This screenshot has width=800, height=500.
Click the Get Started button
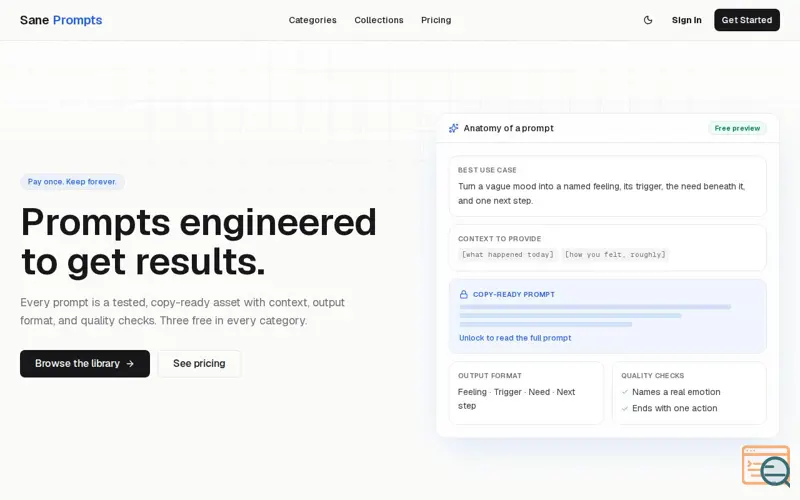[746, 20]
